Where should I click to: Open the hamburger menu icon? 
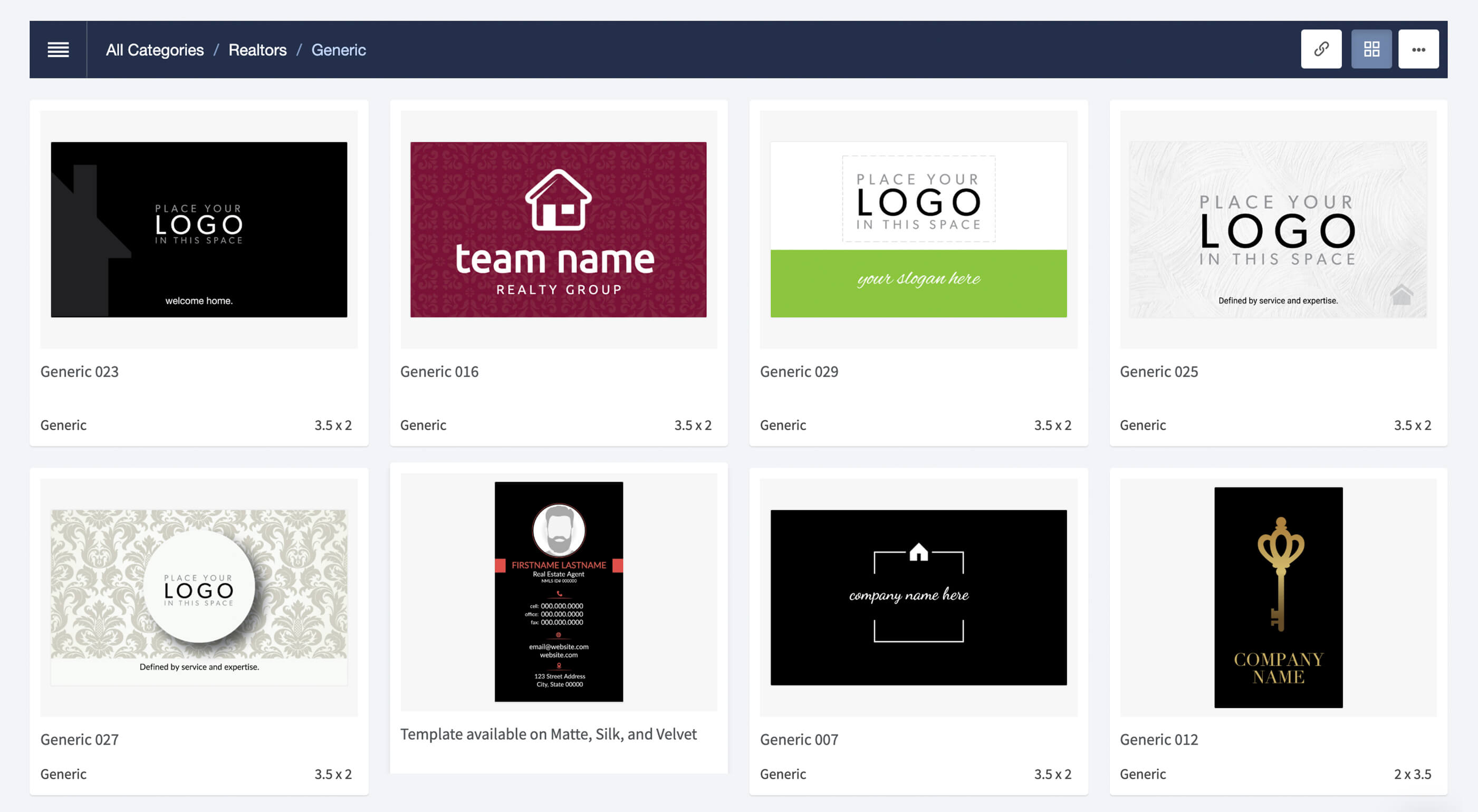58,50
